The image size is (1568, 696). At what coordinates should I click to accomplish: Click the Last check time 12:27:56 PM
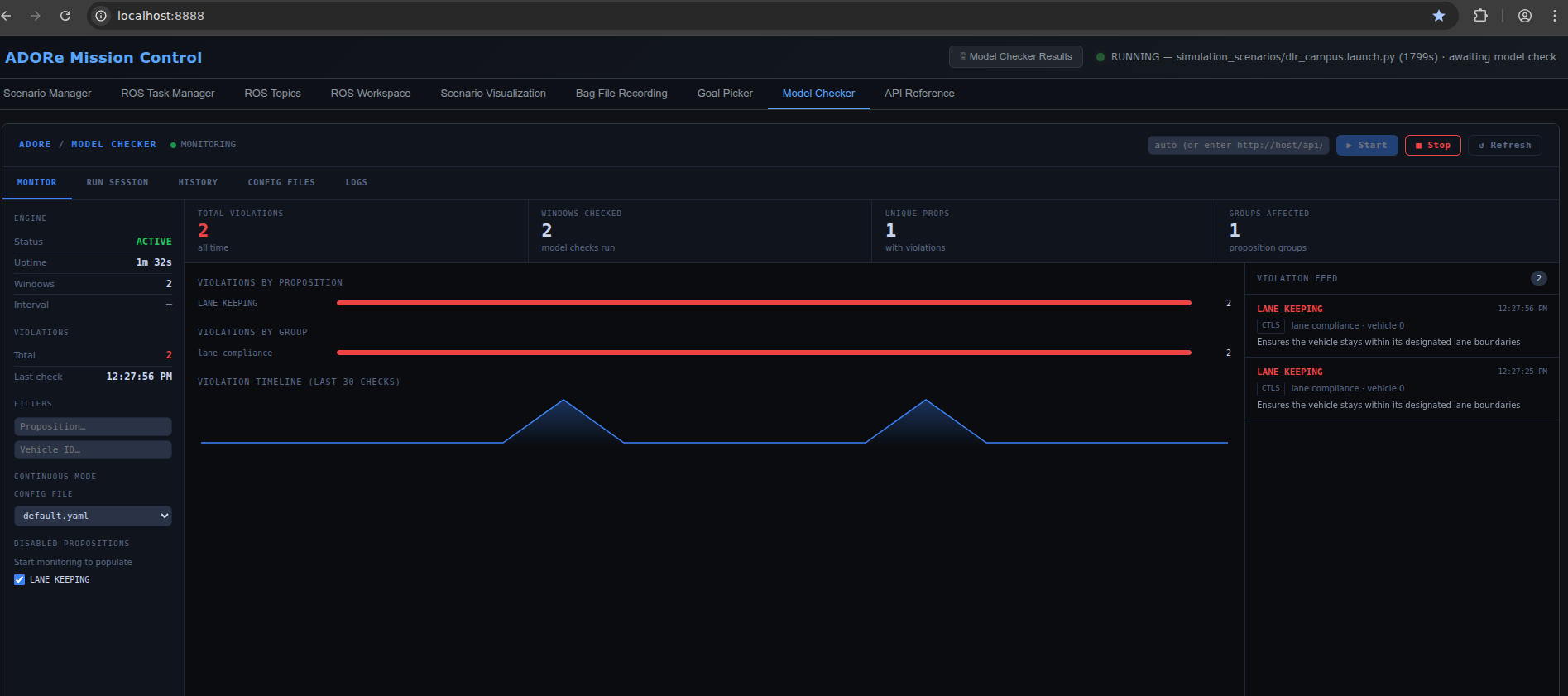[139, 377]
